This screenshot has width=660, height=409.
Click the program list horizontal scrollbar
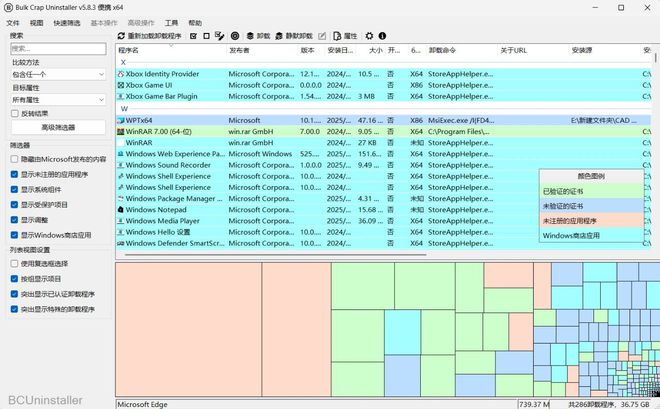[276, 255]
